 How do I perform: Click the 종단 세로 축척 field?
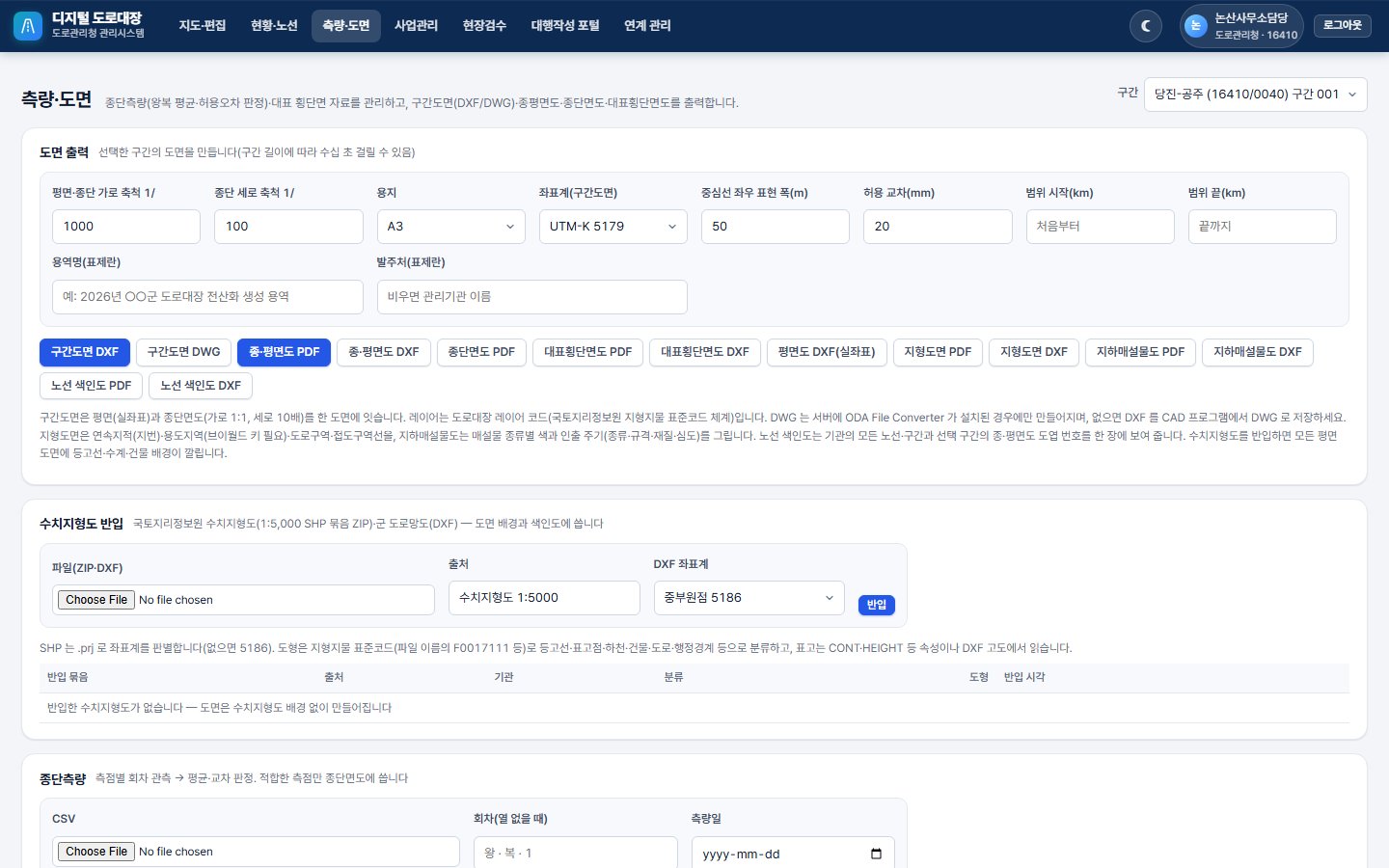(x=288, y=227)
